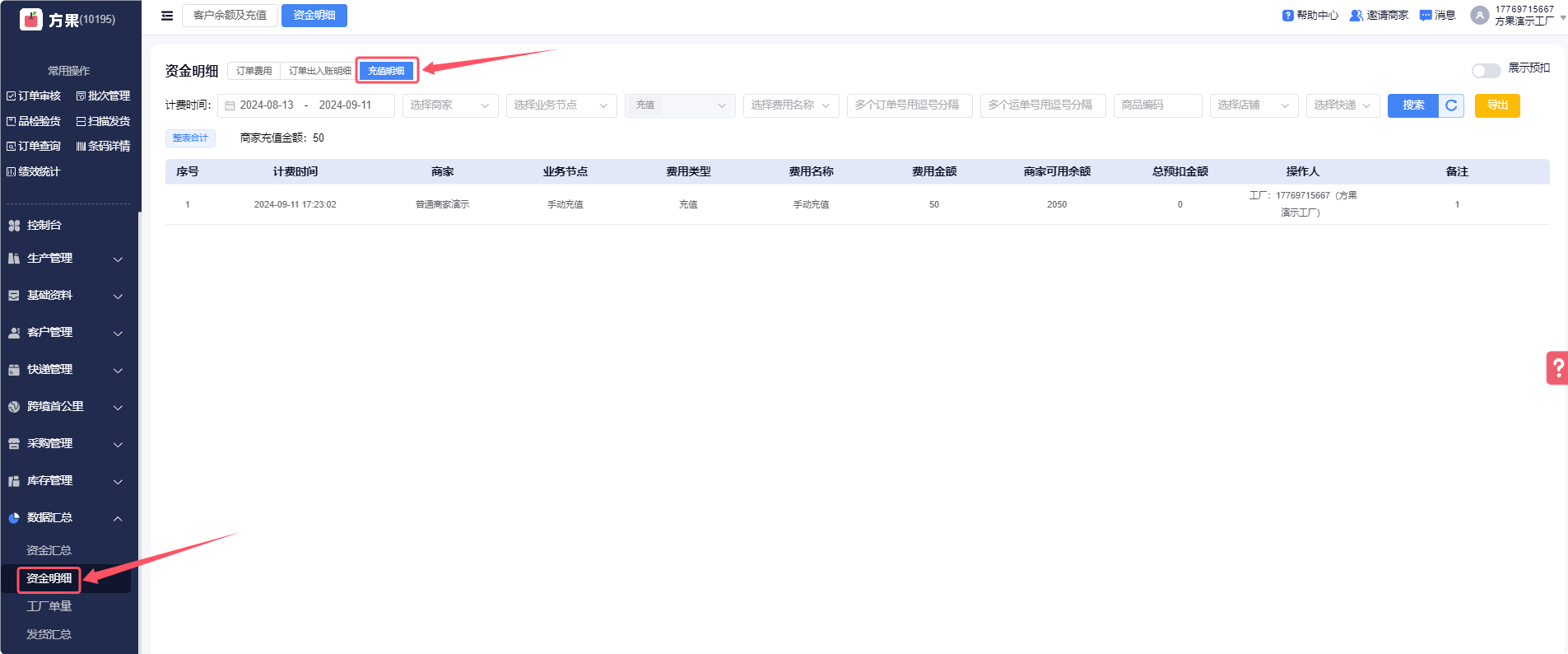Open the 选择快递 dropdown
This screenshot has height=654, width=1568.
click(x=1342, y=105)
